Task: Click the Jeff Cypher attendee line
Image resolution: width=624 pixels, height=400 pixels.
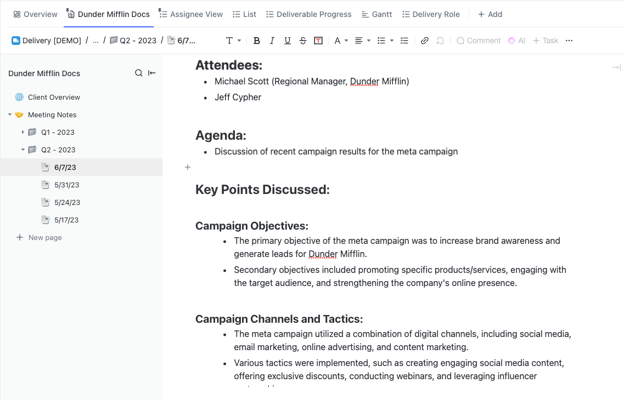Action: (238, 97)
